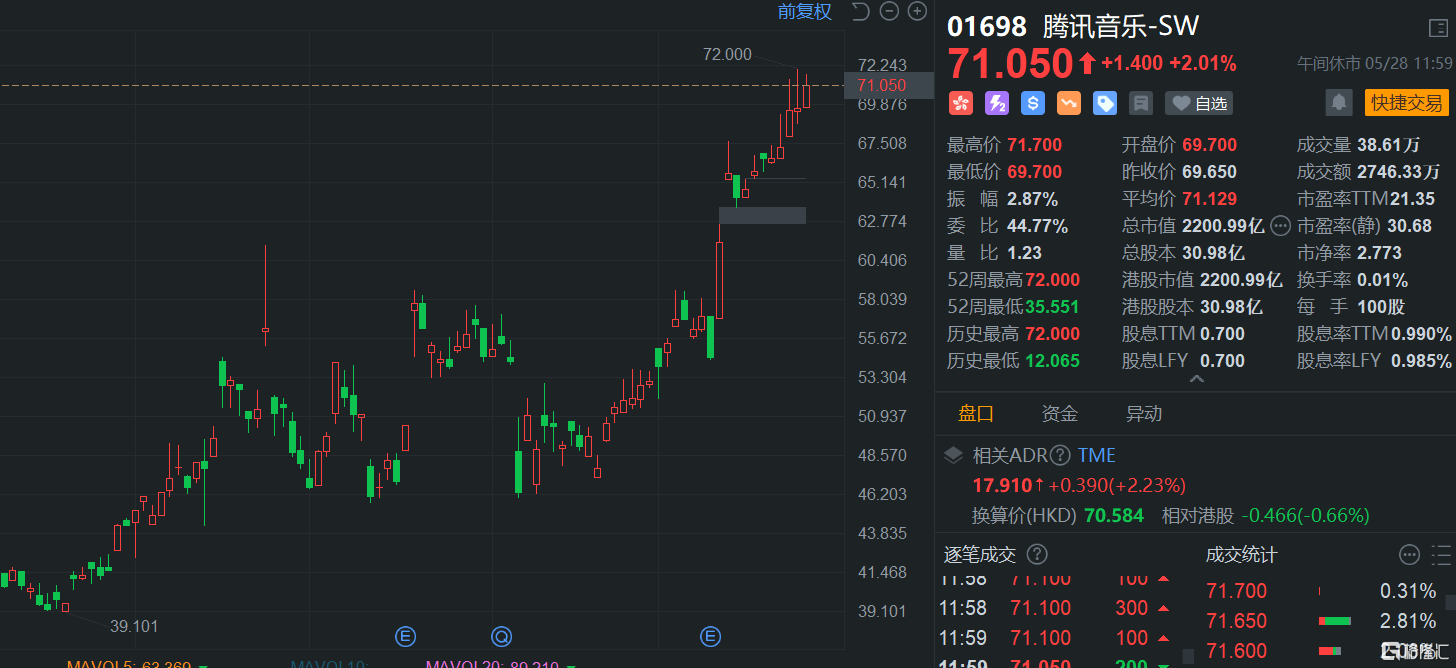This screenshot has width=1456, height=668.
Task: Click the purple lightning Level 2 icon
Action: coord(997,103)
